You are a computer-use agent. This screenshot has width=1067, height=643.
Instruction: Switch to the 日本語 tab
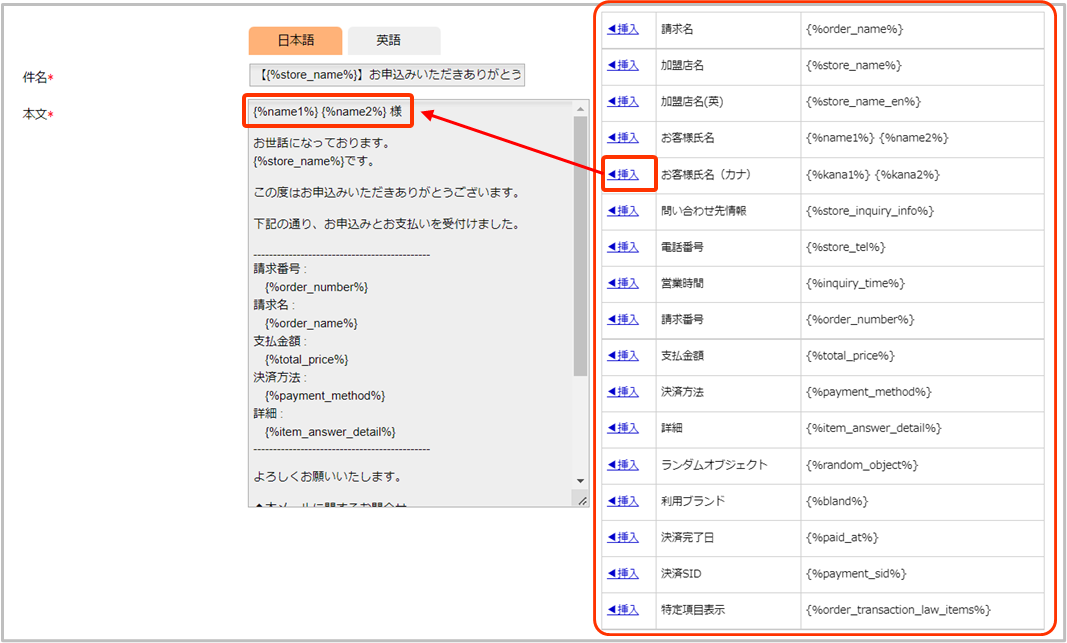295,40
